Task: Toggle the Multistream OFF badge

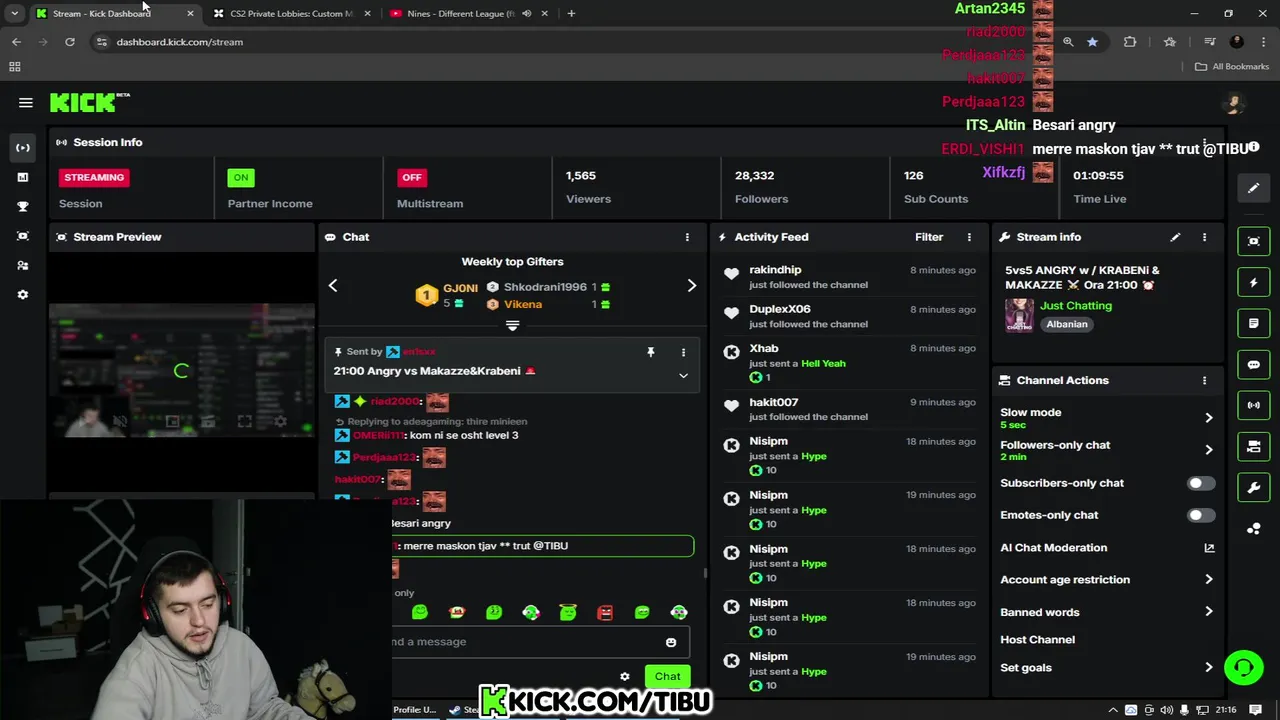Action: click(x=411, y=177)
